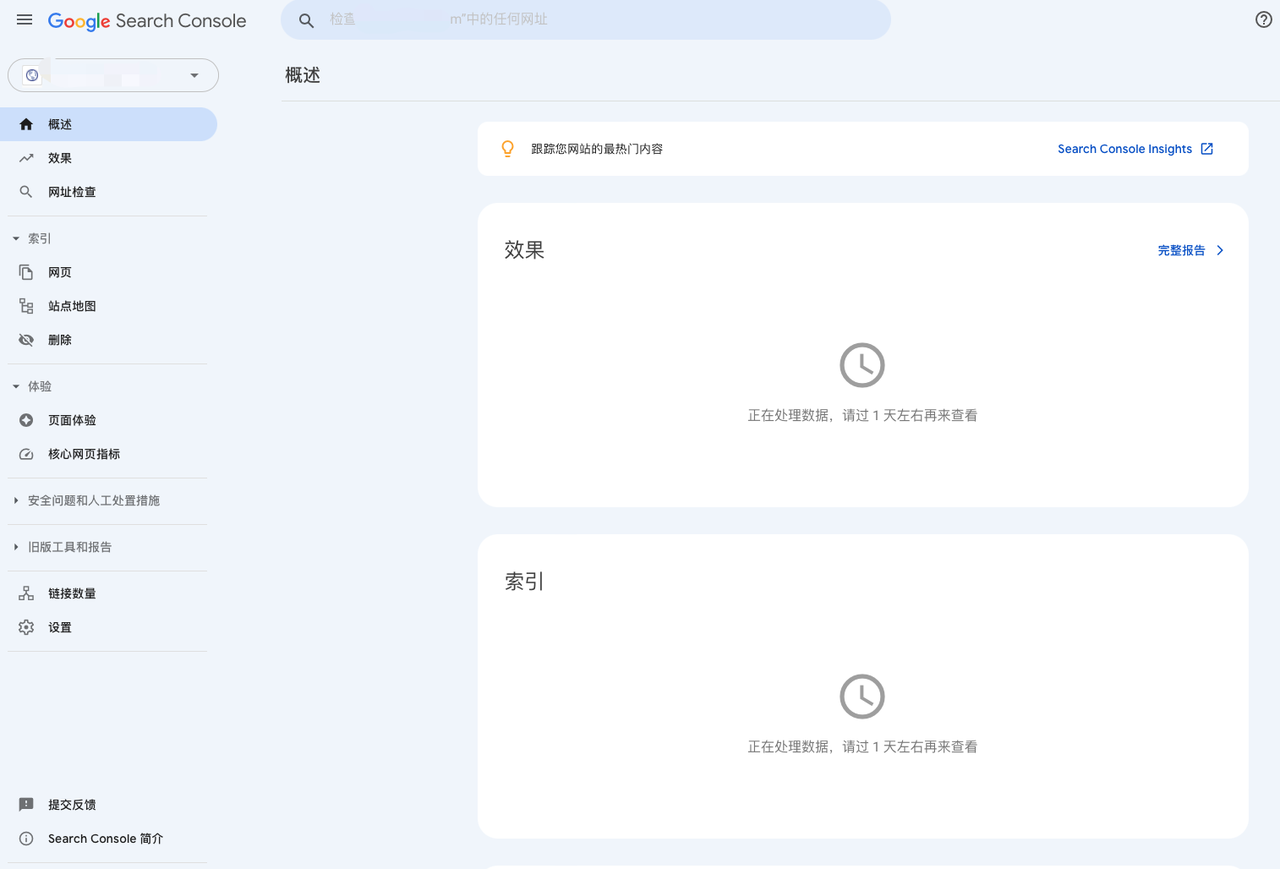This screenshot has width=1280, height=869.
Task: Click the gear icon beside 设置
Action: (x=26, y=627)
